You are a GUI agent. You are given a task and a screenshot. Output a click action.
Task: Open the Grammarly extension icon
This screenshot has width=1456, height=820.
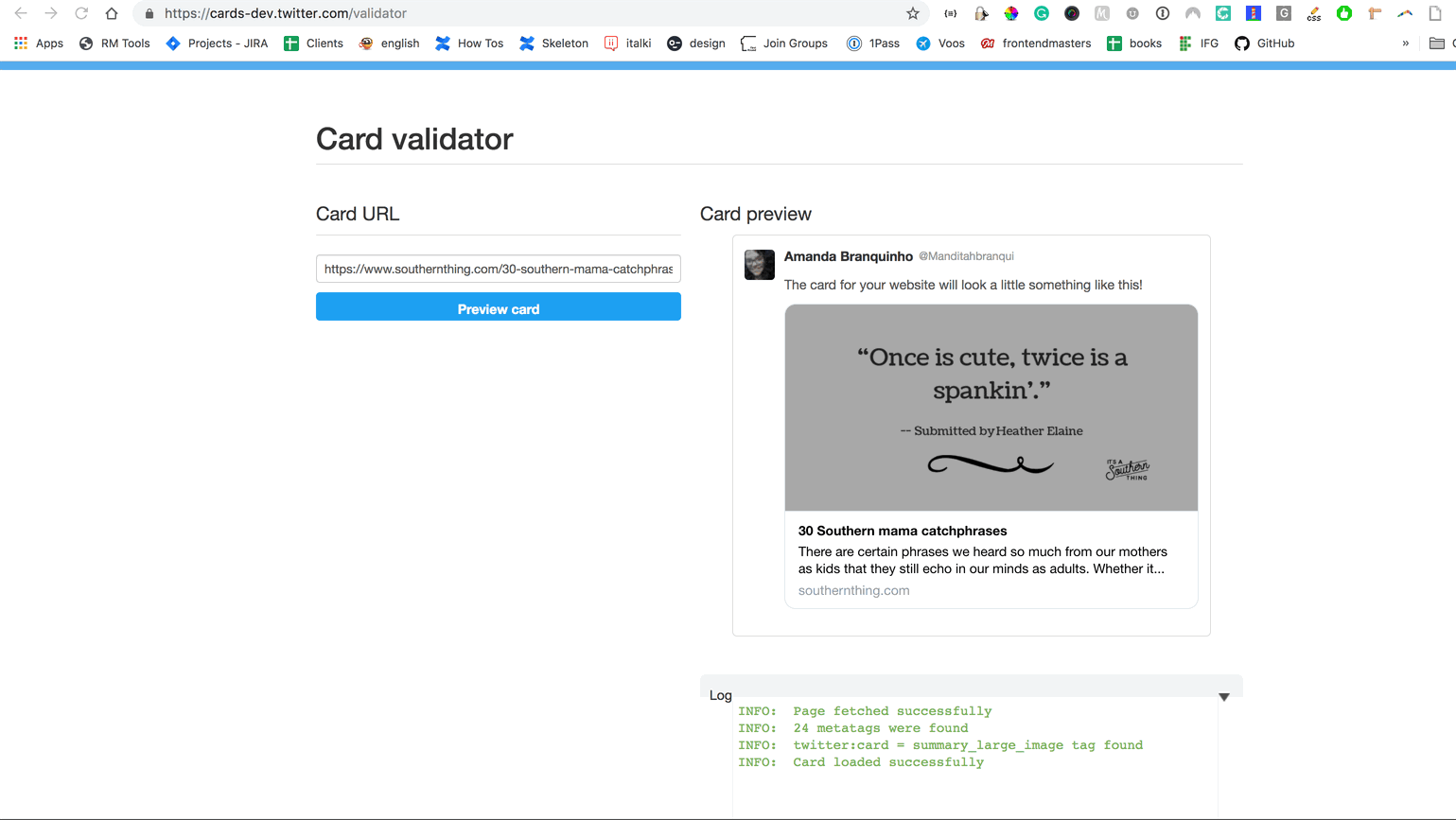click(1042, 13)
